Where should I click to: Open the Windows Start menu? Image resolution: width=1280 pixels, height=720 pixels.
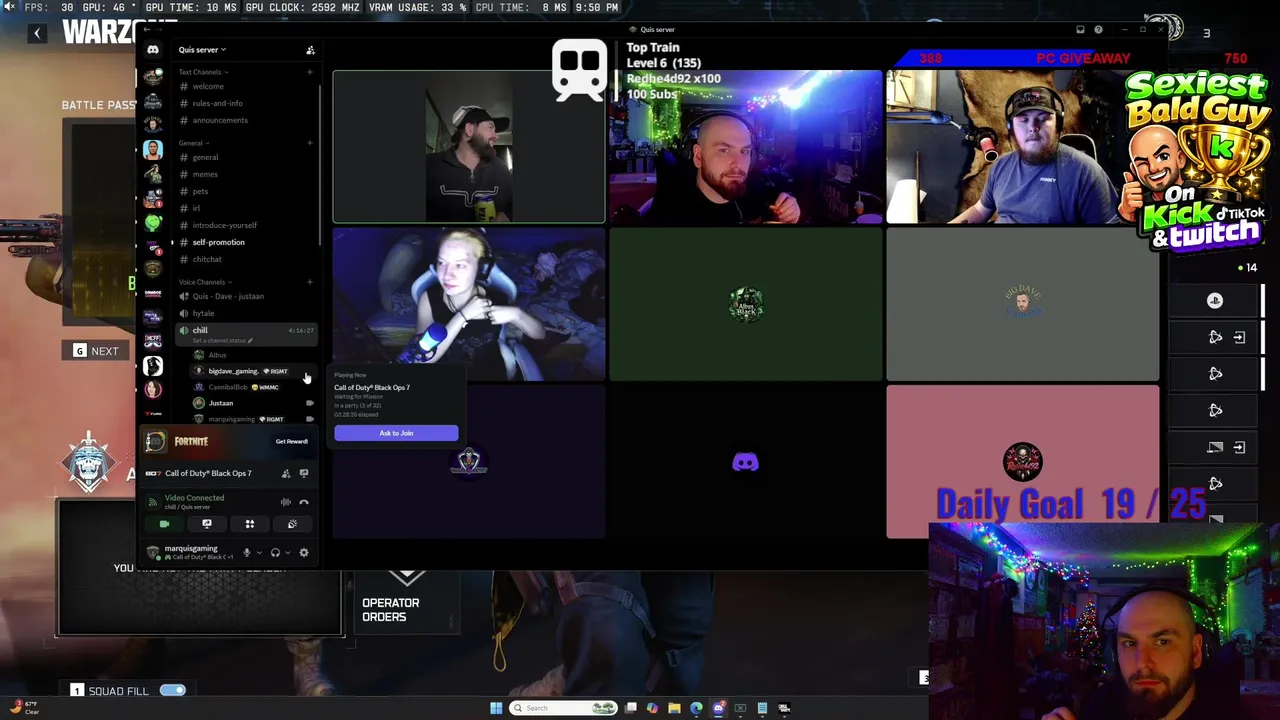[496, 708]
